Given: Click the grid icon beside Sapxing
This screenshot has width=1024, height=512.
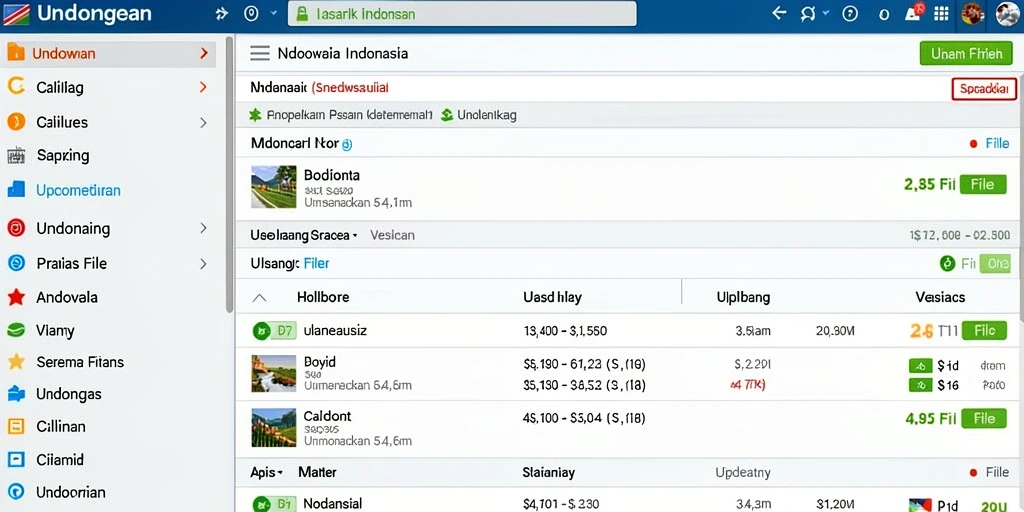Looking at the screenshot, I should (16, 155).
